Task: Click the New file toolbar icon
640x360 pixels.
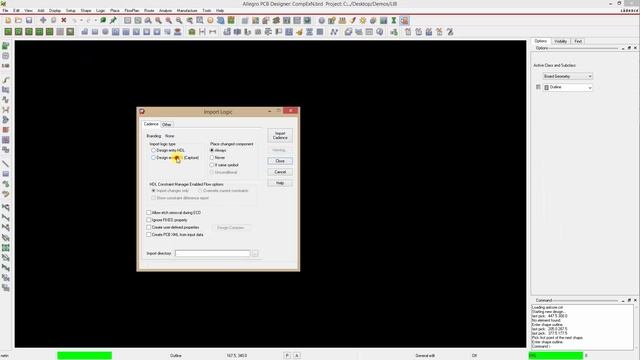Action: (8, 20)
